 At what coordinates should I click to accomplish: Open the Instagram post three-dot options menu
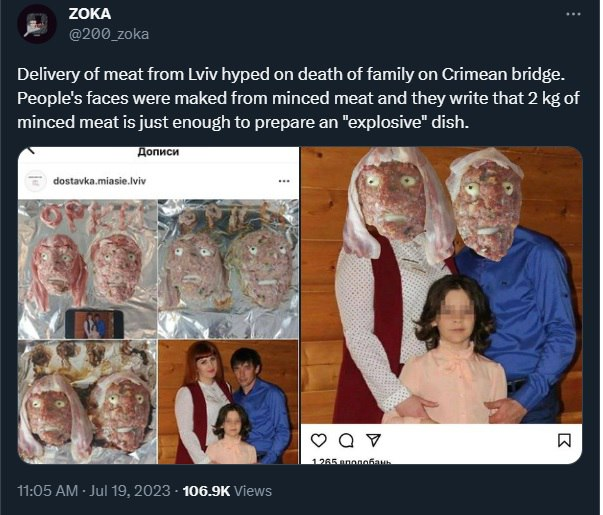click(x=284, y=181)
